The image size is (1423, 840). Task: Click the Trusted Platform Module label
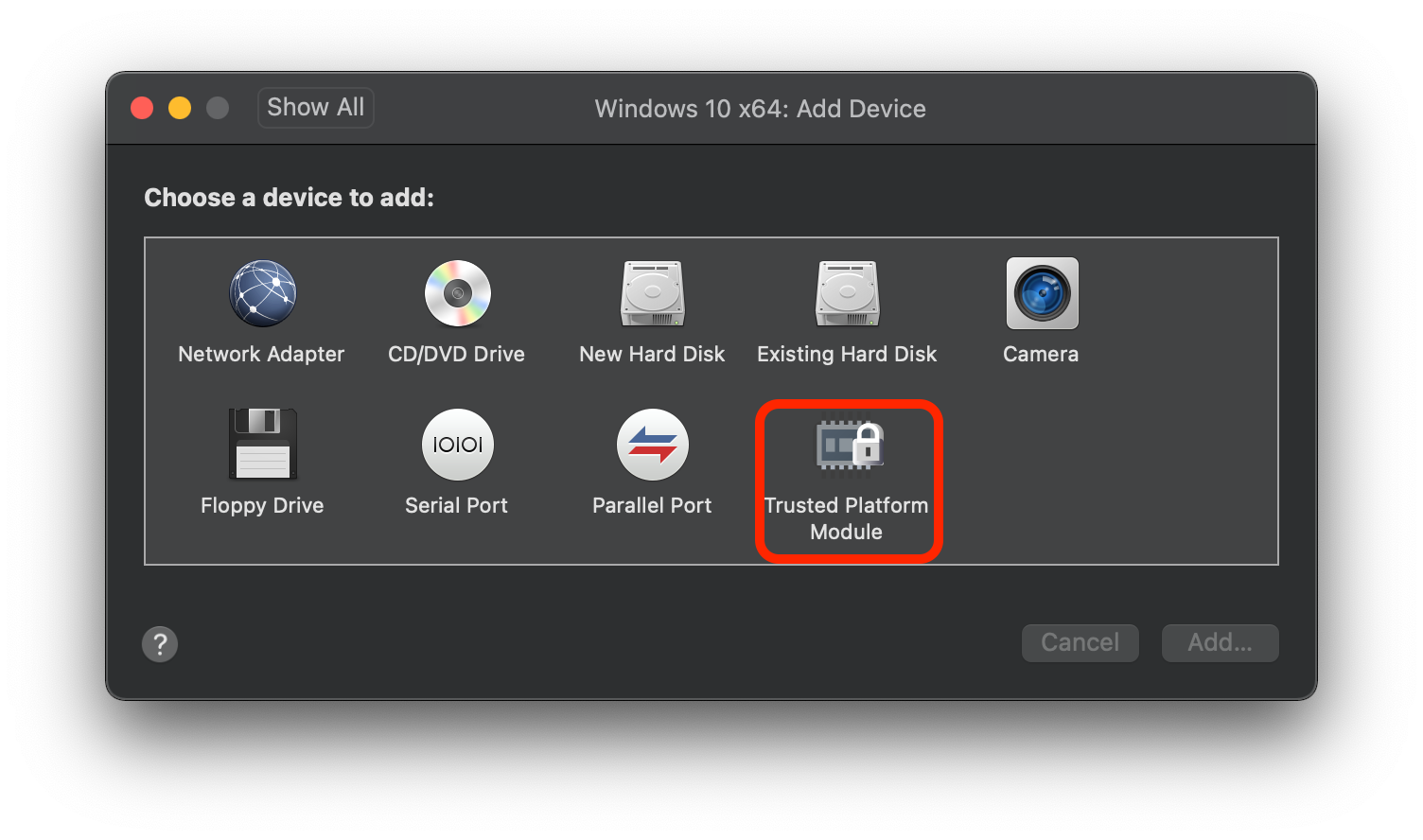click(x=847, y=518)
